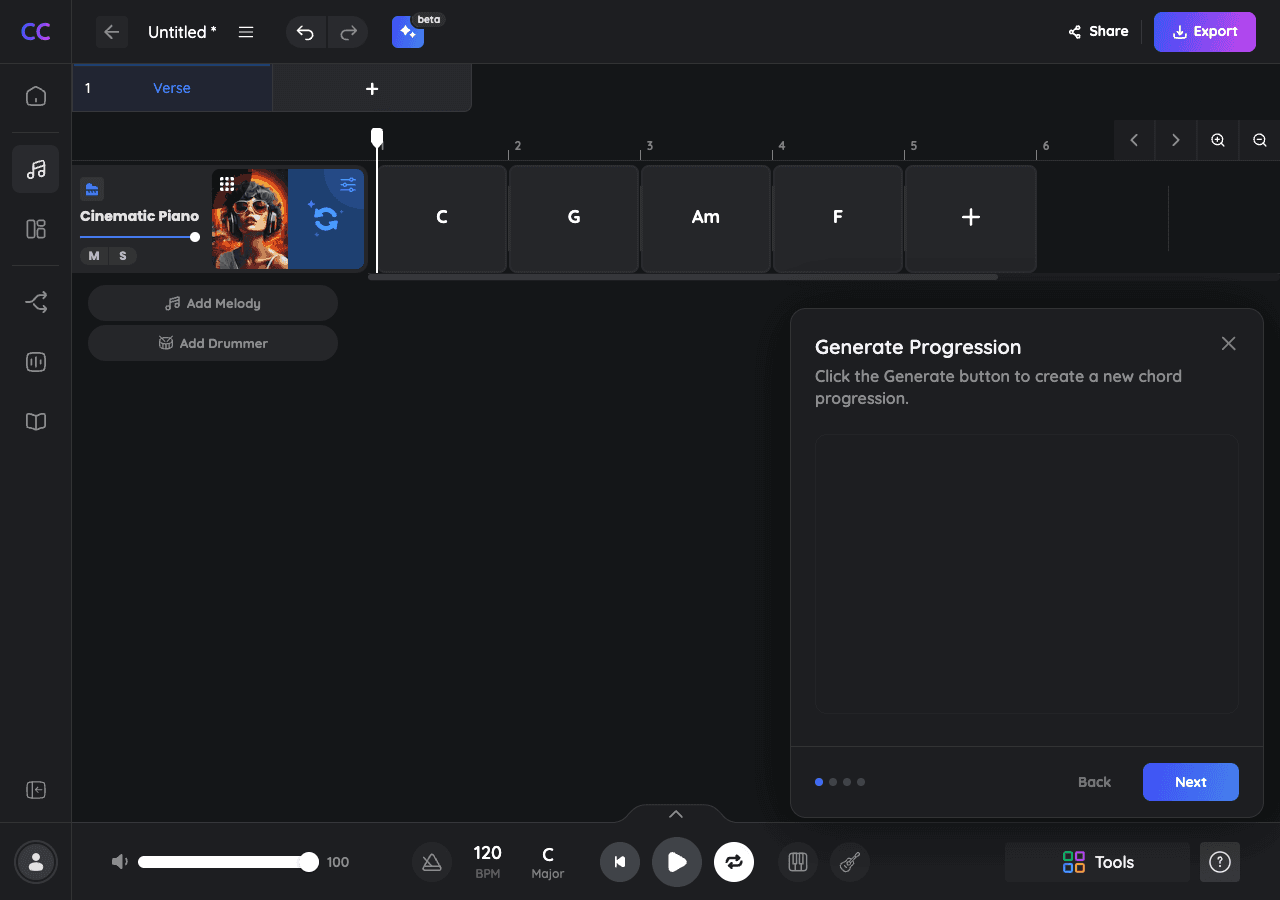Redo the last undone action
This screenshot has width=1280, height=900.
coord(348,32)
